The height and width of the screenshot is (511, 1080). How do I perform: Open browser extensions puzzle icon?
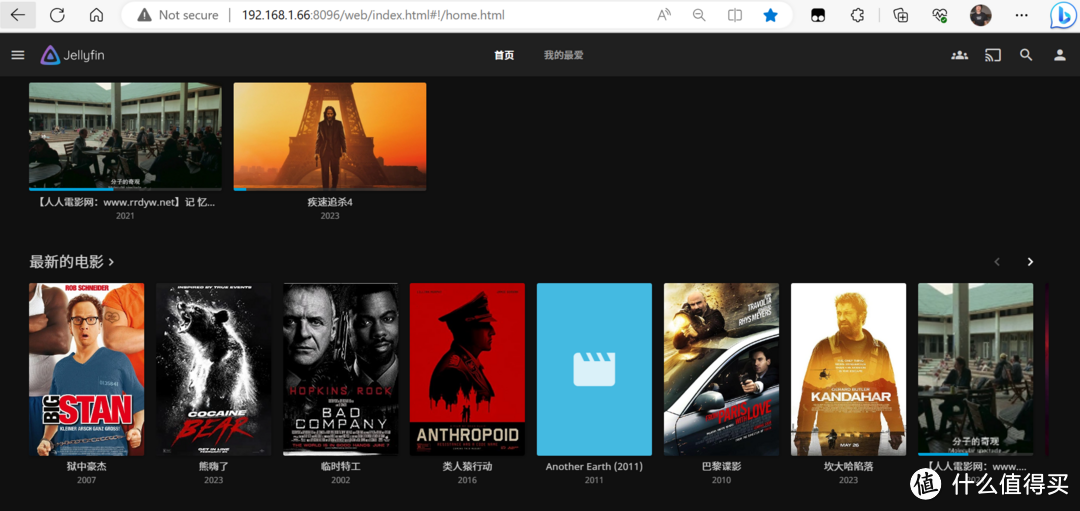(858, 15)
